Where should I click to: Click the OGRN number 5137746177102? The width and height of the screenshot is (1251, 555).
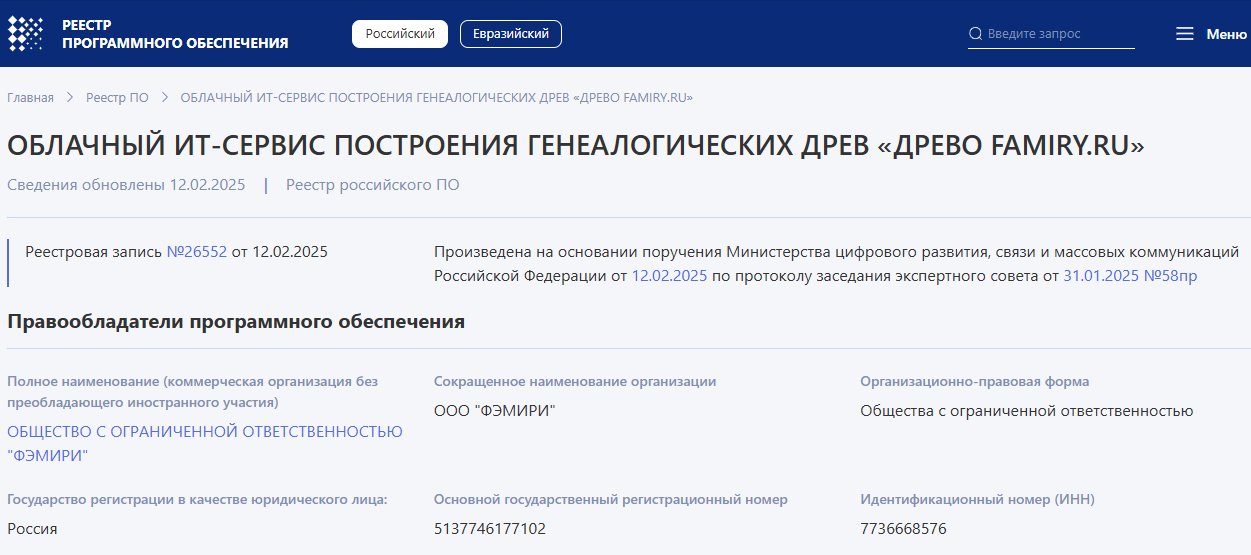tap(490, 529)
